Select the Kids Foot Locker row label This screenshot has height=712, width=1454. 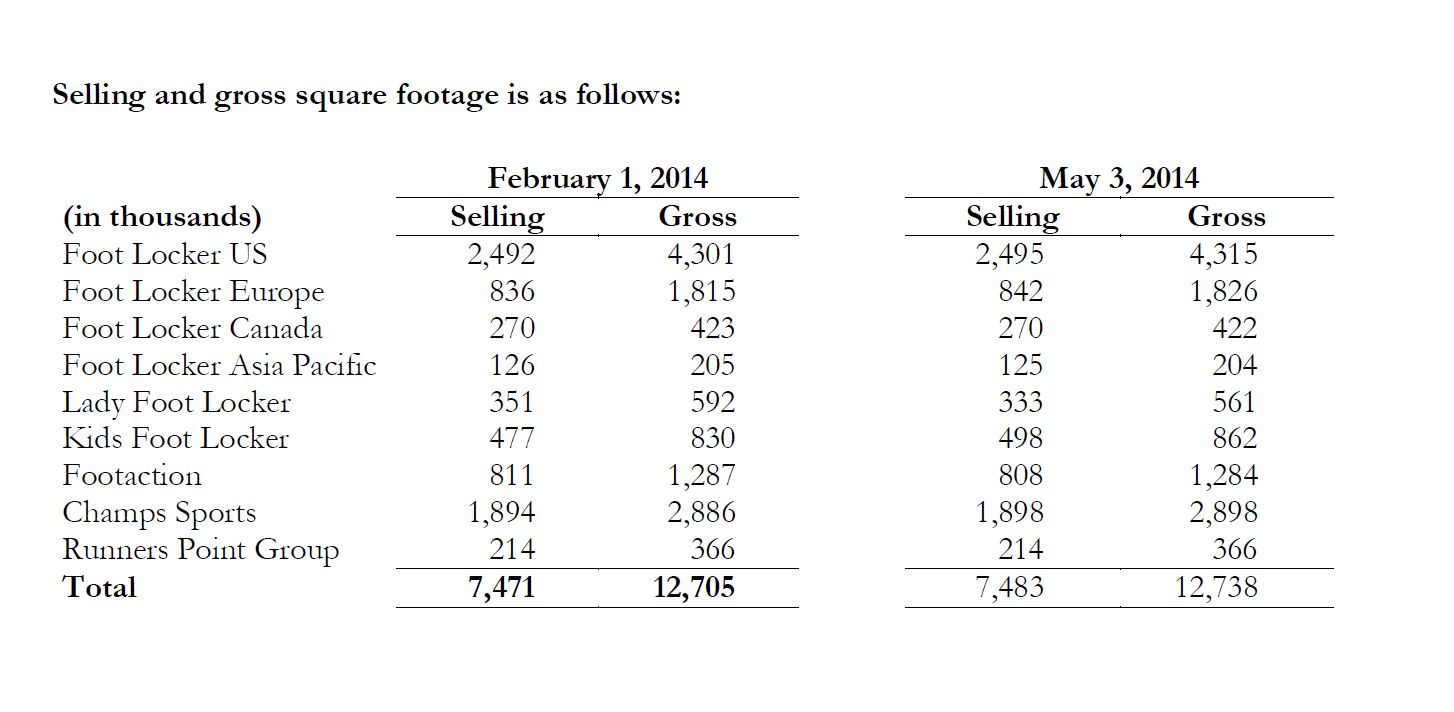click(175, 439)
